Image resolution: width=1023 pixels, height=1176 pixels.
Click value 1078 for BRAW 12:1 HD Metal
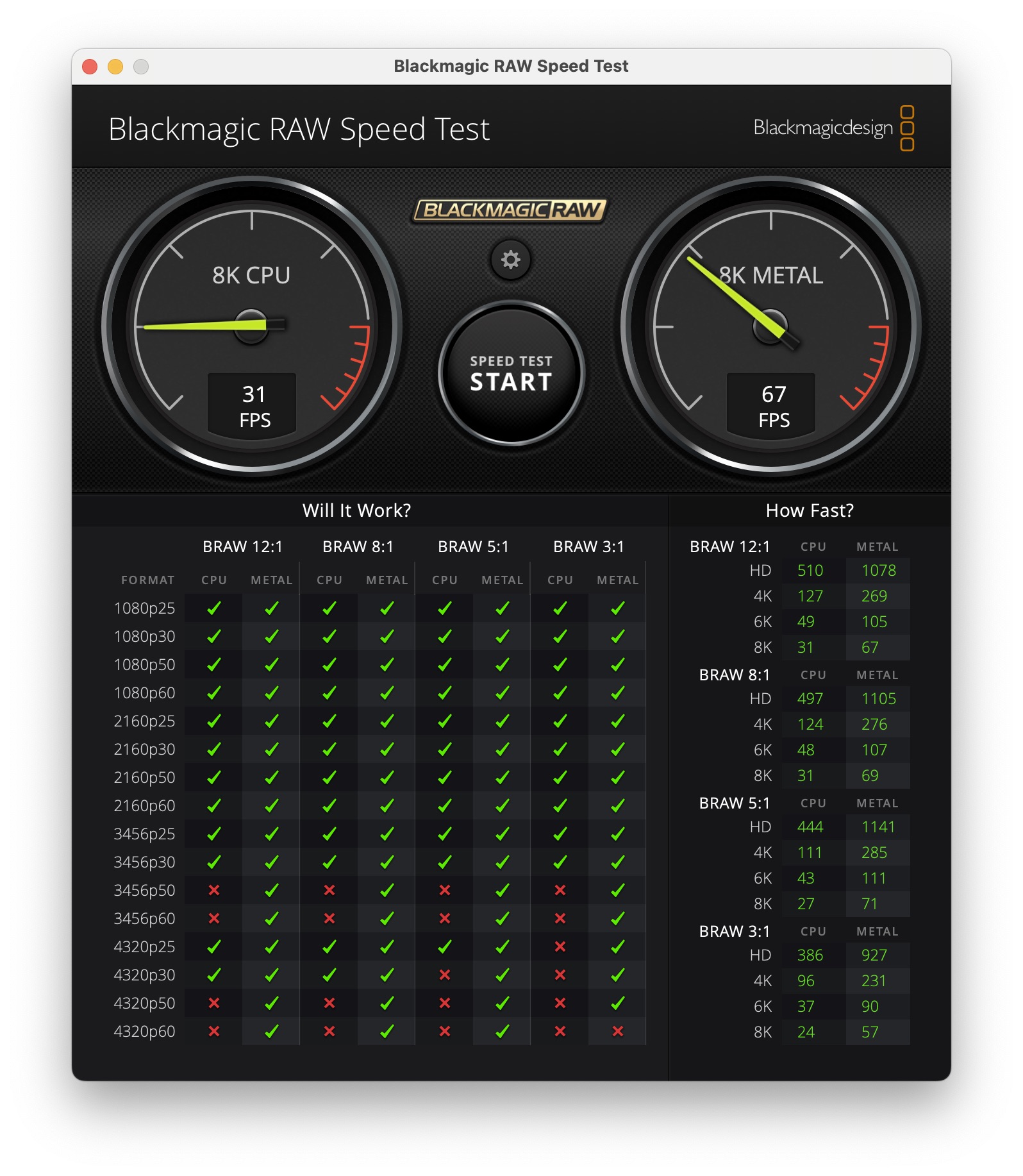pyautogui.click(x=879, y=570)
